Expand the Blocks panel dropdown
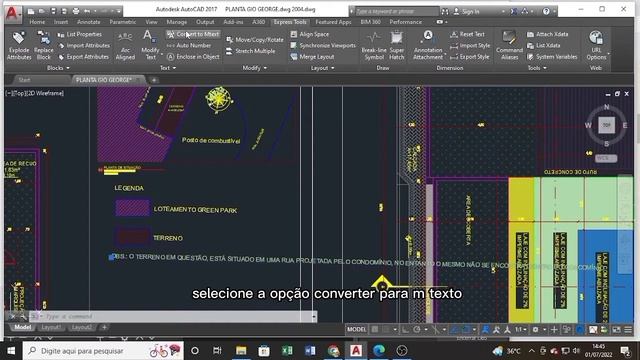The image size is (640, 360). (58, 68)
